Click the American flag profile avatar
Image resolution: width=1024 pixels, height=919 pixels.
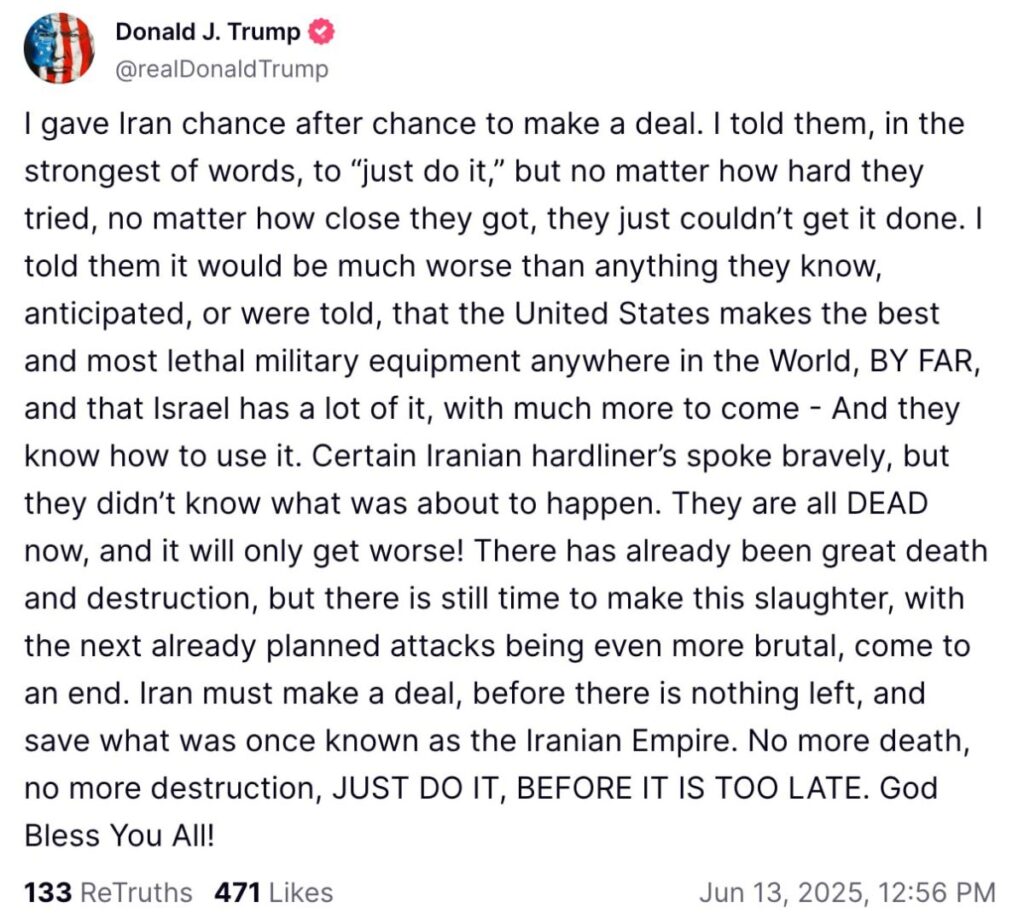pyautogui.click(x=58, y=49)
